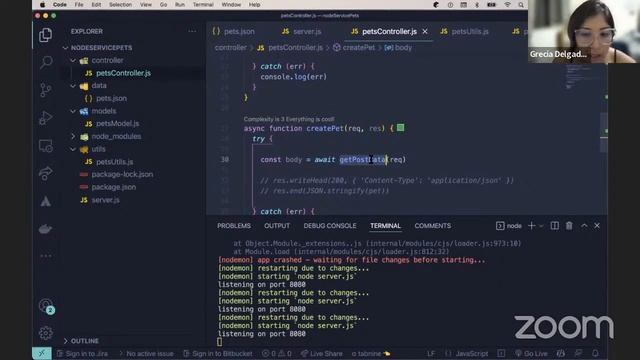Open the OUTPUT panel tab
This screenshot has width=640, height=360.
277,226
